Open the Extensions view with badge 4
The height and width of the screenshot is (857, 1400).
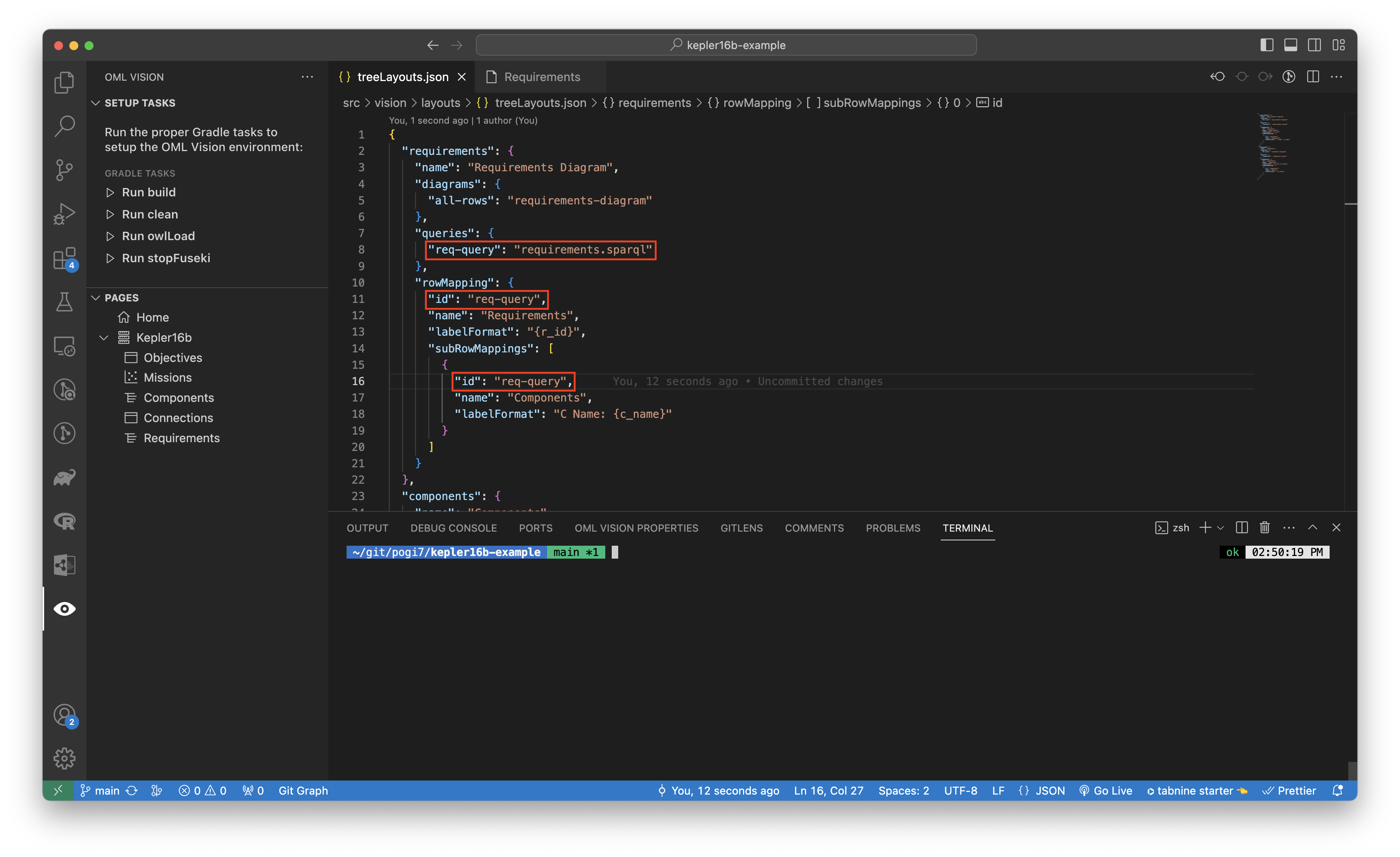click(64, 258)
